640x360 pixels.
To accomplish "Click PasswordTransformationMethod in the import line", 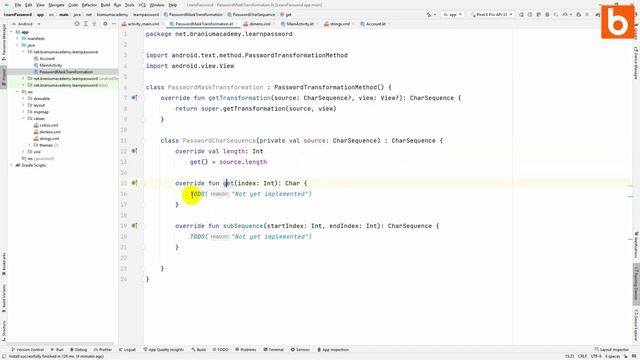I will (296, 55).
